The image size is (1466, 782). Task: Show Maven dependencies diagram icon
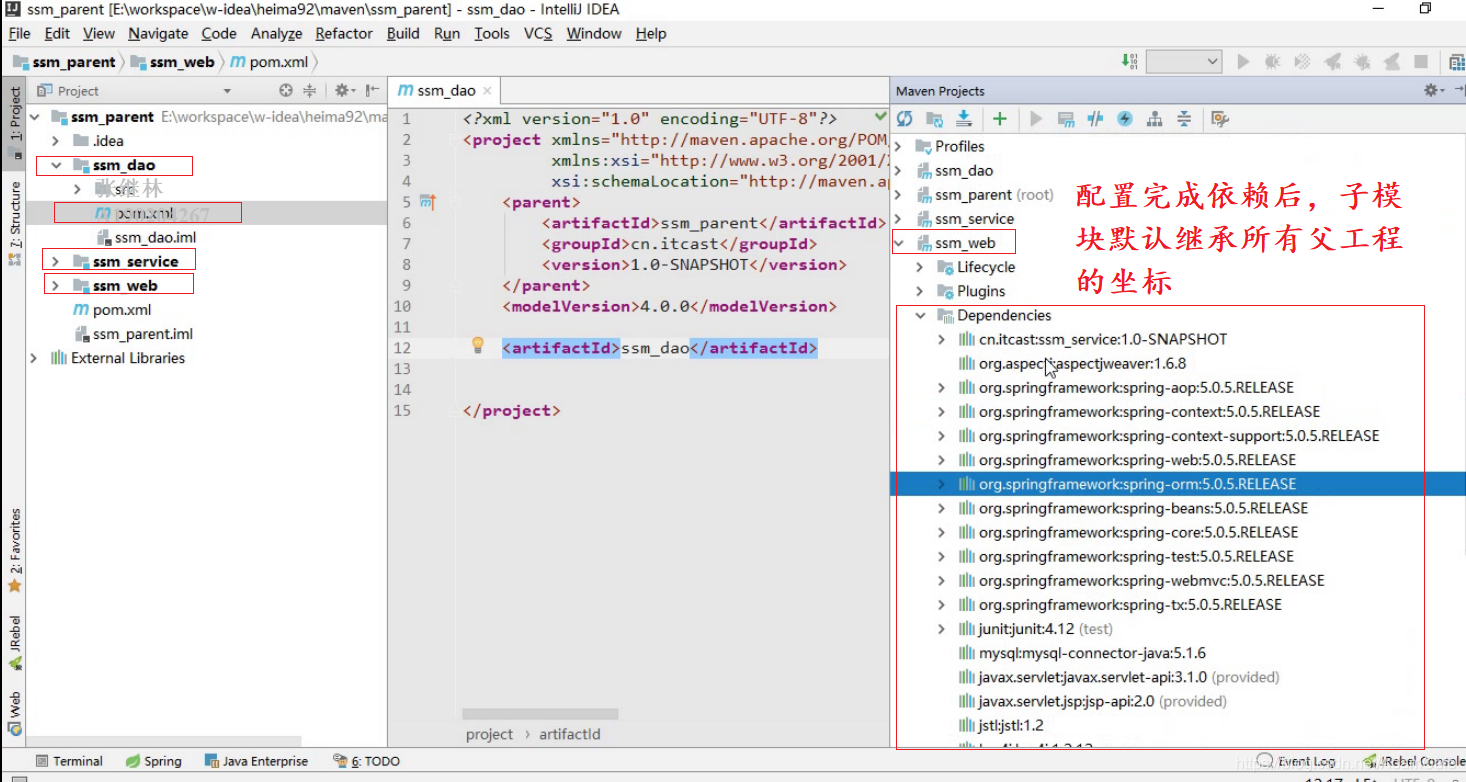point(1154,119)
